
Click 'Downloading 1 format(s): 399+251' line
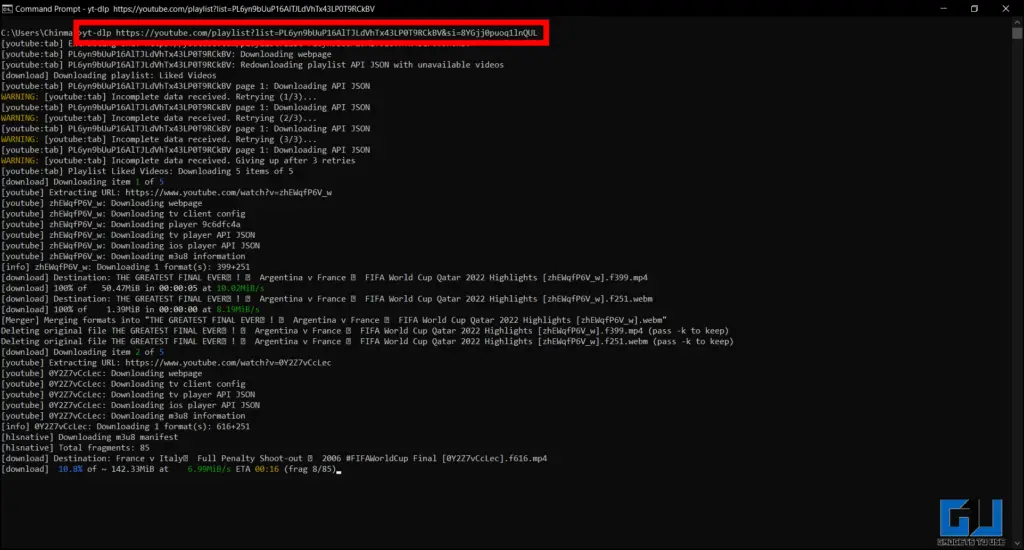[125, 267]
